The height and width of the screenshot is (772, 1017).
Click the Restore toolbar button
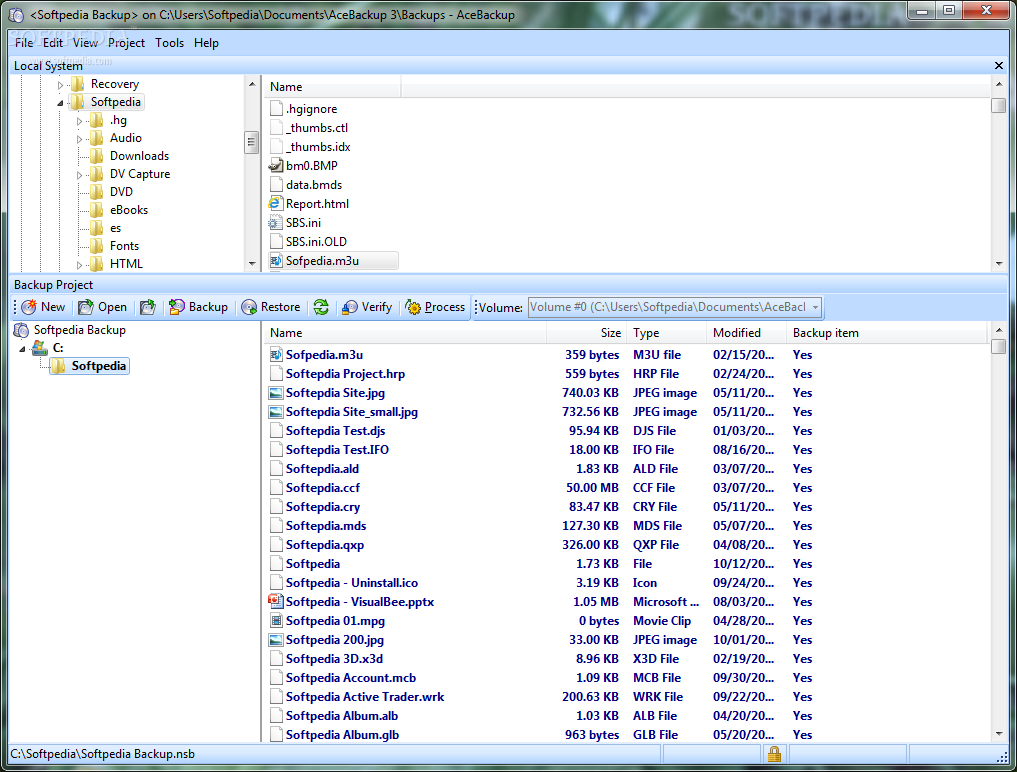pyautogui.click(x=270, y=307)
